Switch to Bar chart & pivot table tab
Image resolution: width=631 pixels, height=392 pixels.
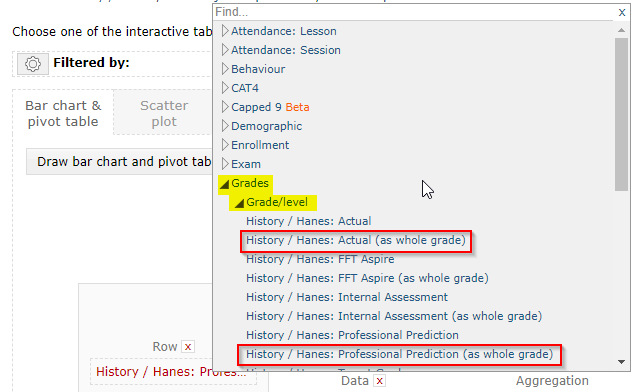[x=63, y=113]
